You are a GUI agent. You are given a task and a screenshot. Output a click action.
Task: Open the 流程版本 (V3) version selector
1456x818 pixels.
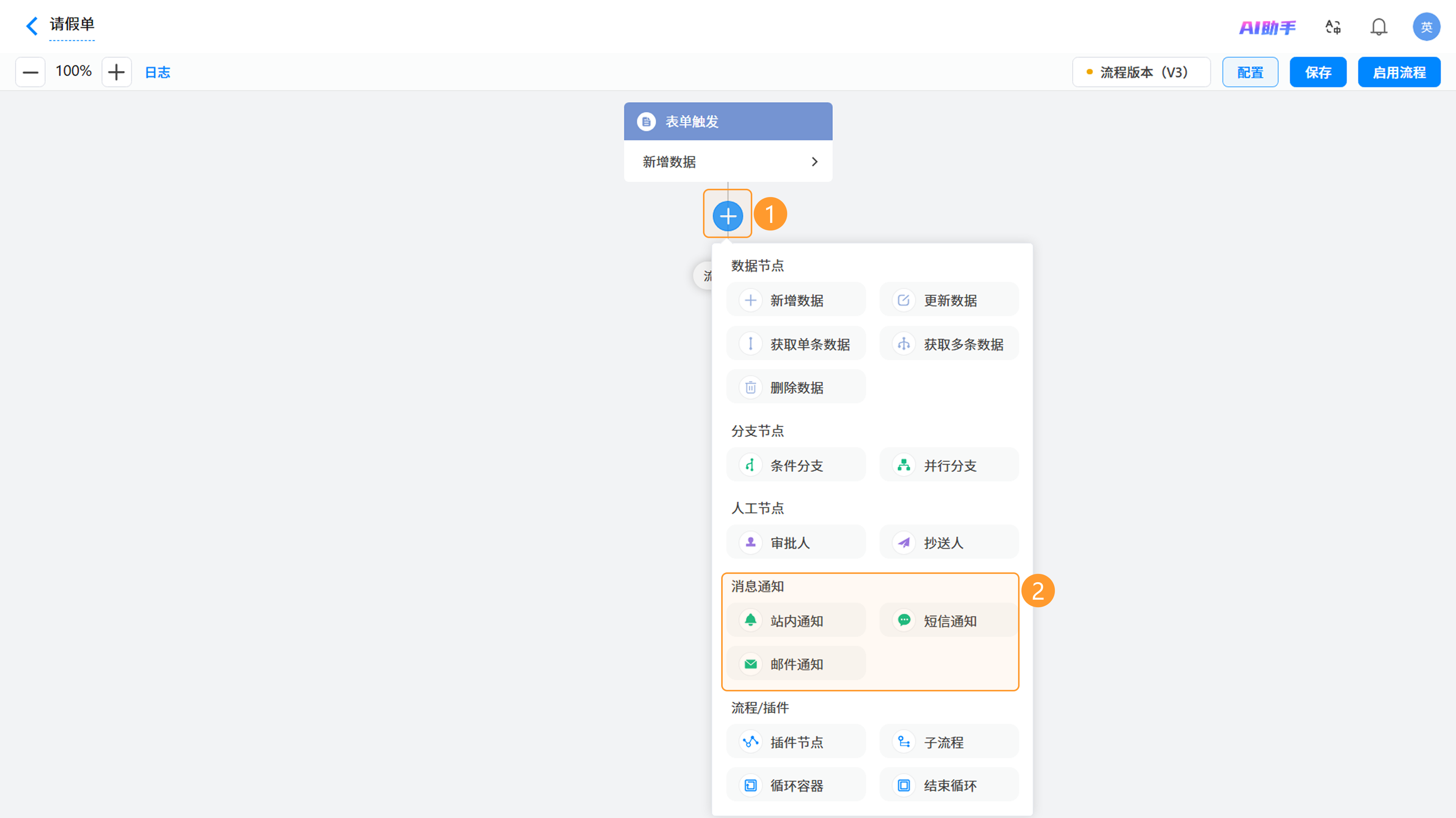(1141, 72)
